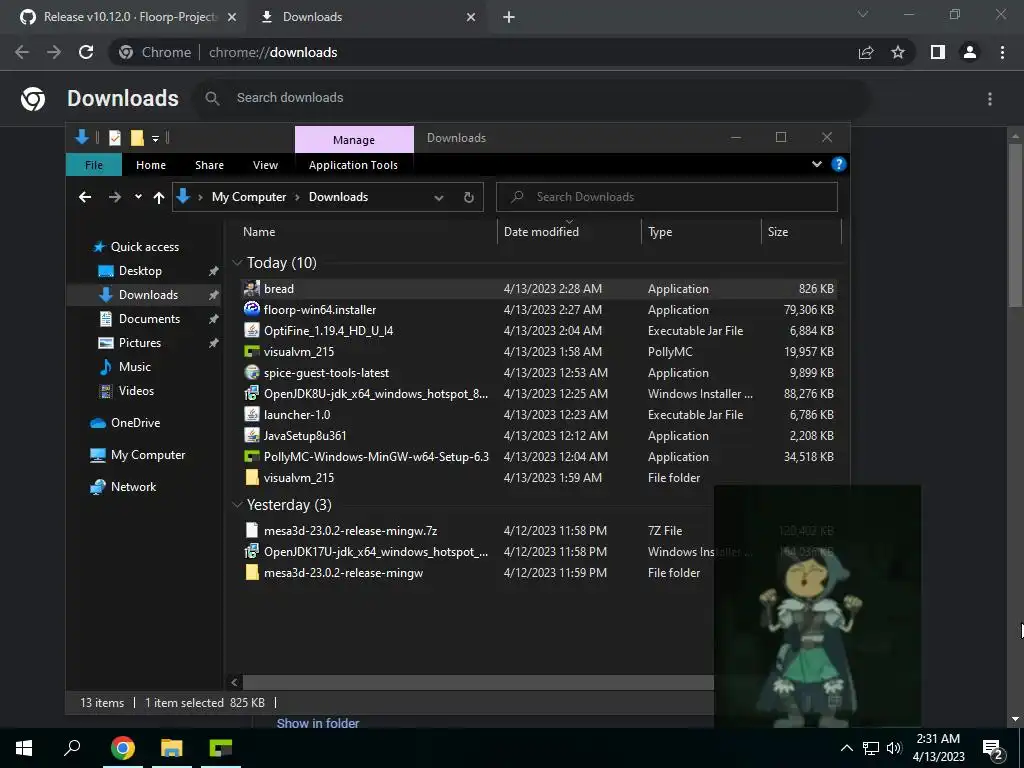Switch to the Share ribbon tab

[209, 165]
